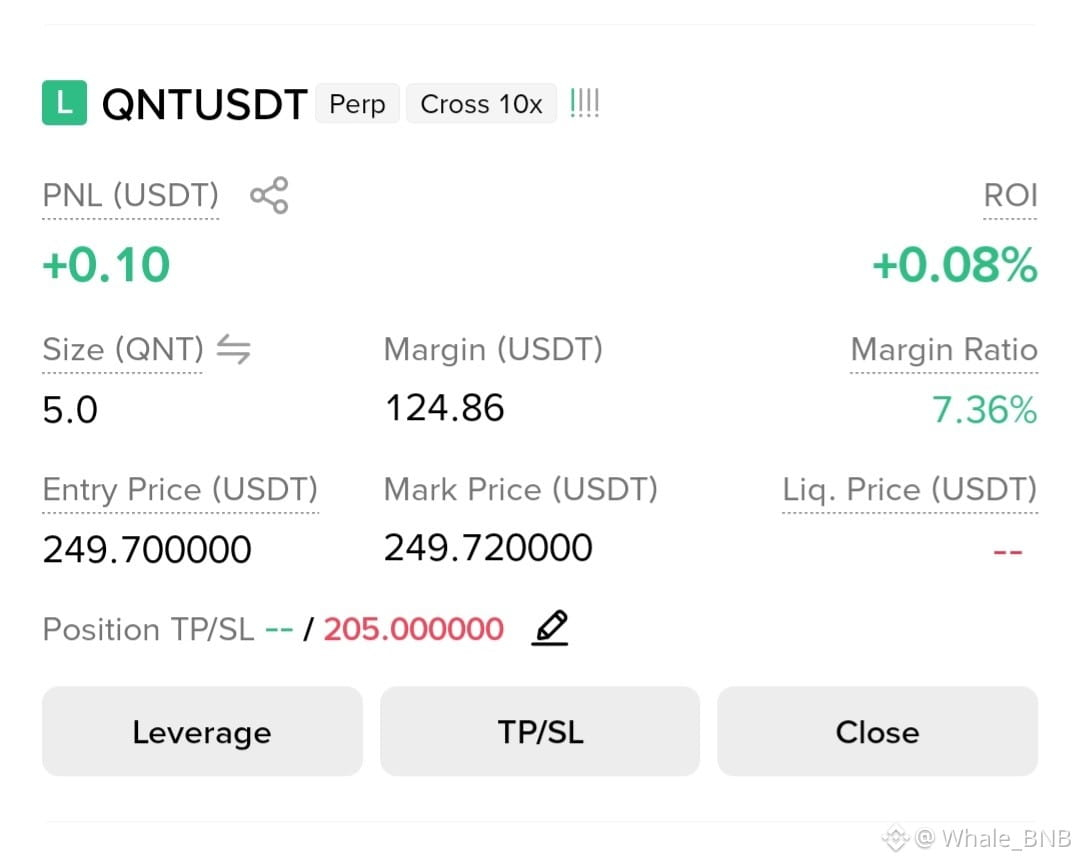Open the QNTUSDT pair title
Viewport: 1079px width, 863px height.
pos(204,105)
